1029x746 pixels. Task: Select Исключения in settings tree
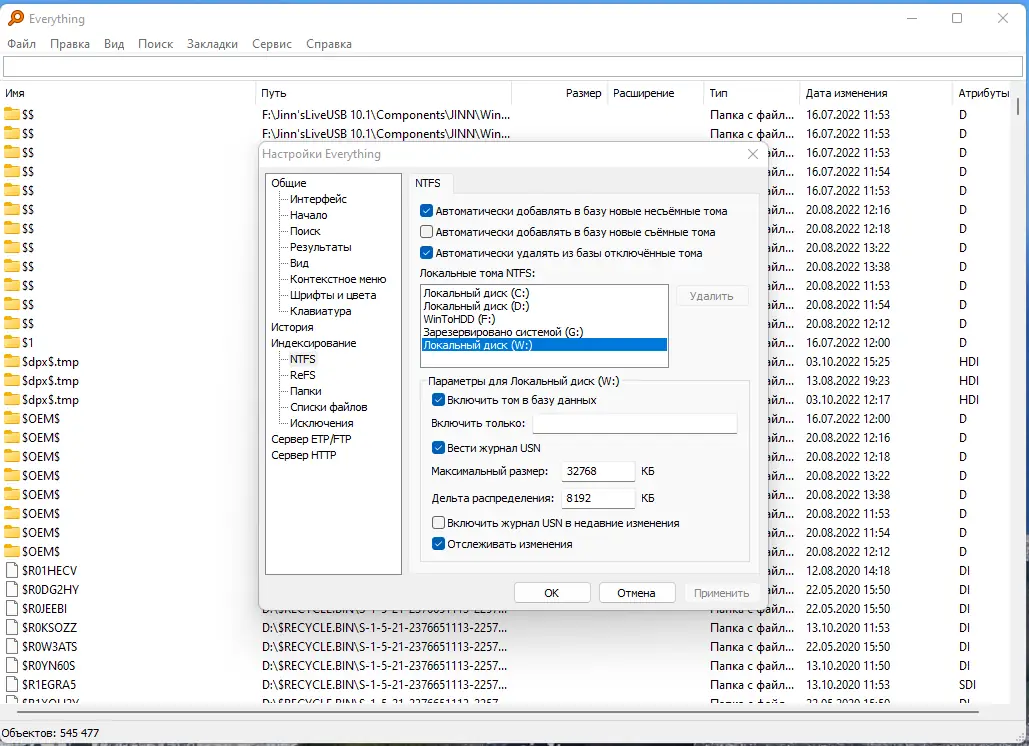(322, 423)
